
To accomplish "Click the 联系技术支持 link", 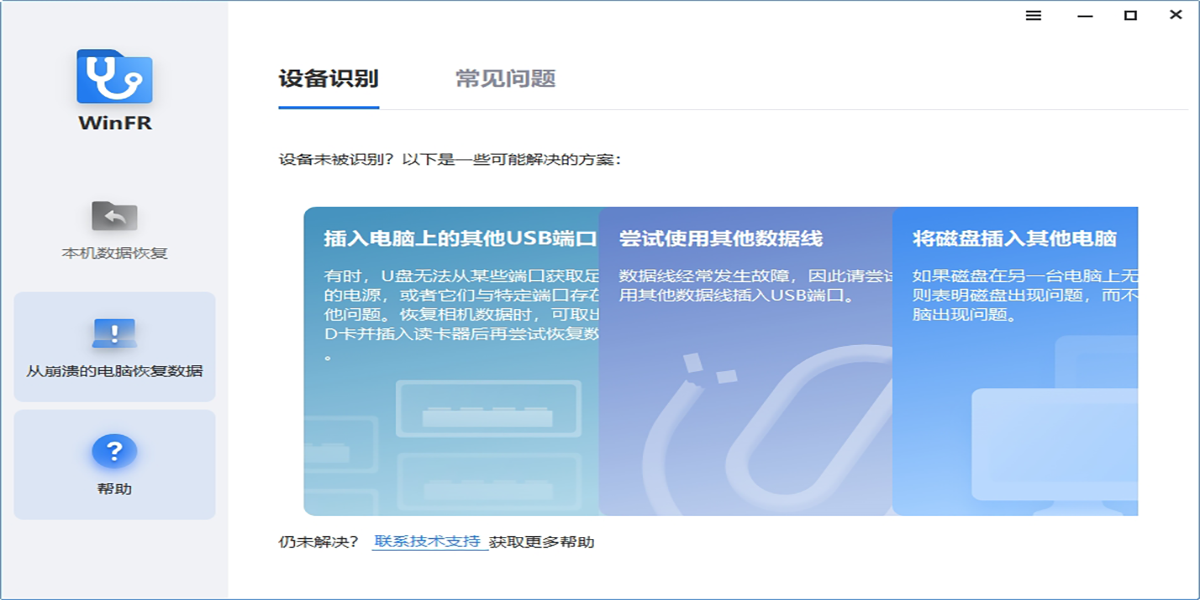I will tap(428, 542).
